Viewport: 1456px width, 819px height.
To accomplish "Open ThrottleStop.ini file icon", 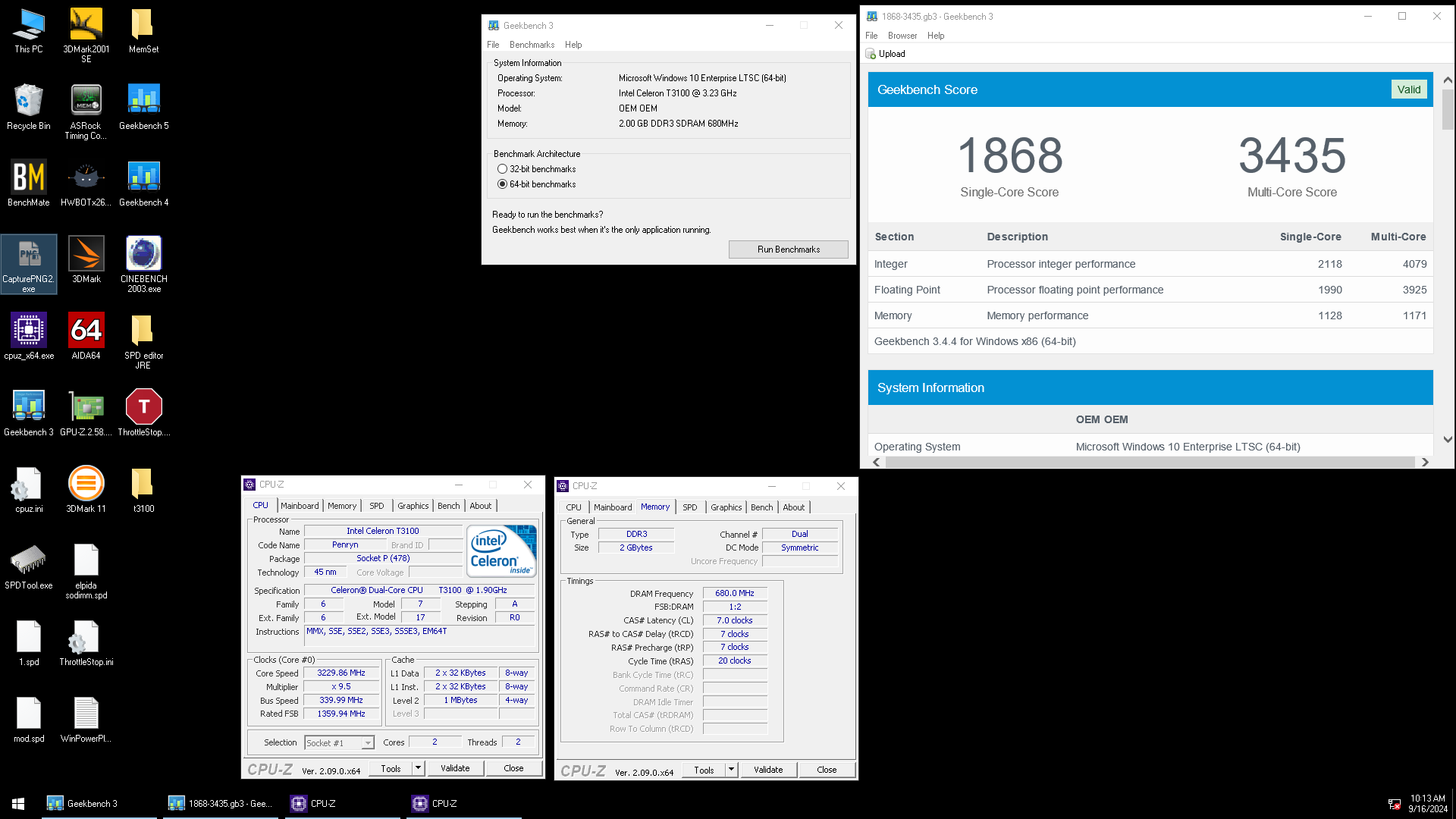I will click(x=86, y=643).
